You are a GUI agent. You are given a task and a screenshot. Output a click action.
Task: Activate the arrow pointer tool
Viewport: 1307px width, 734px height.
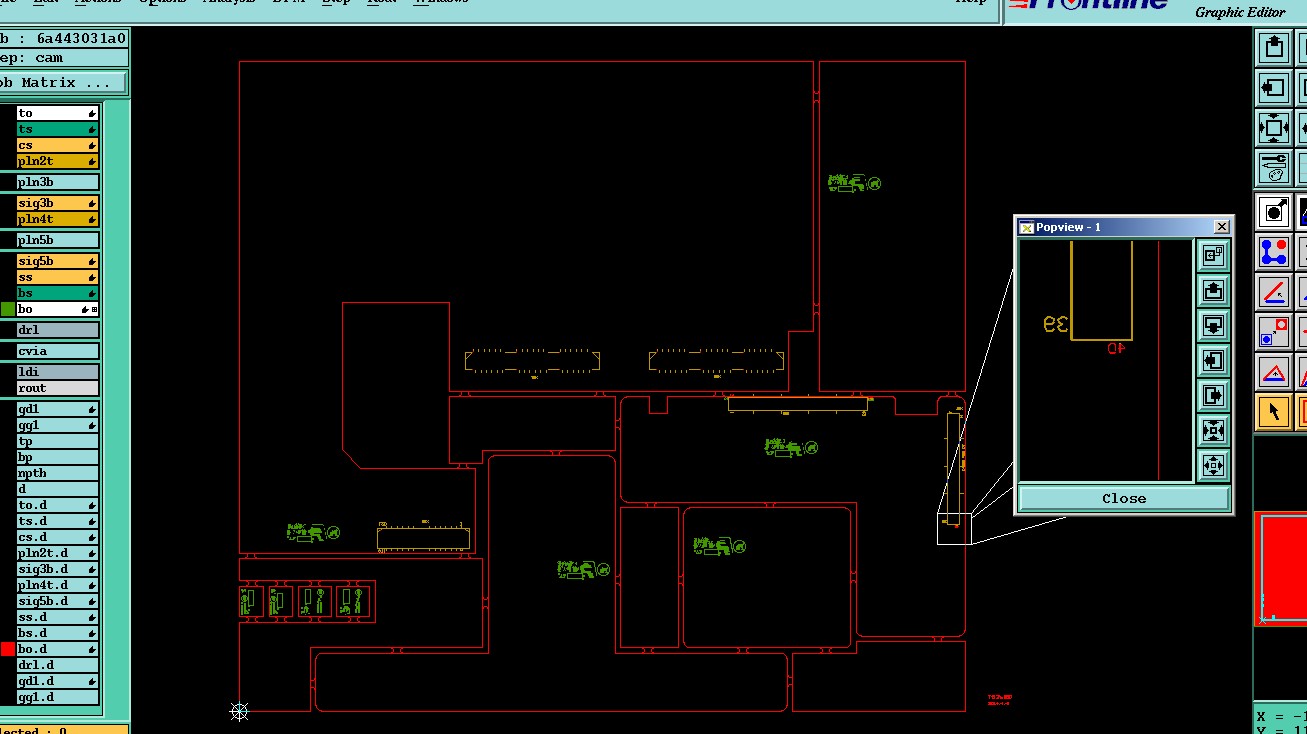click(1274, 411)
